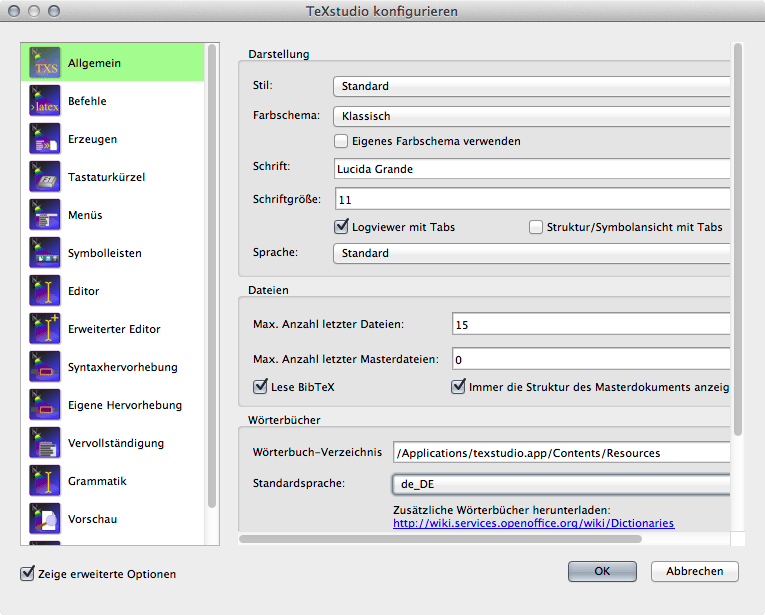Toggle Lese BibTeX checkbox

(260, 387)
